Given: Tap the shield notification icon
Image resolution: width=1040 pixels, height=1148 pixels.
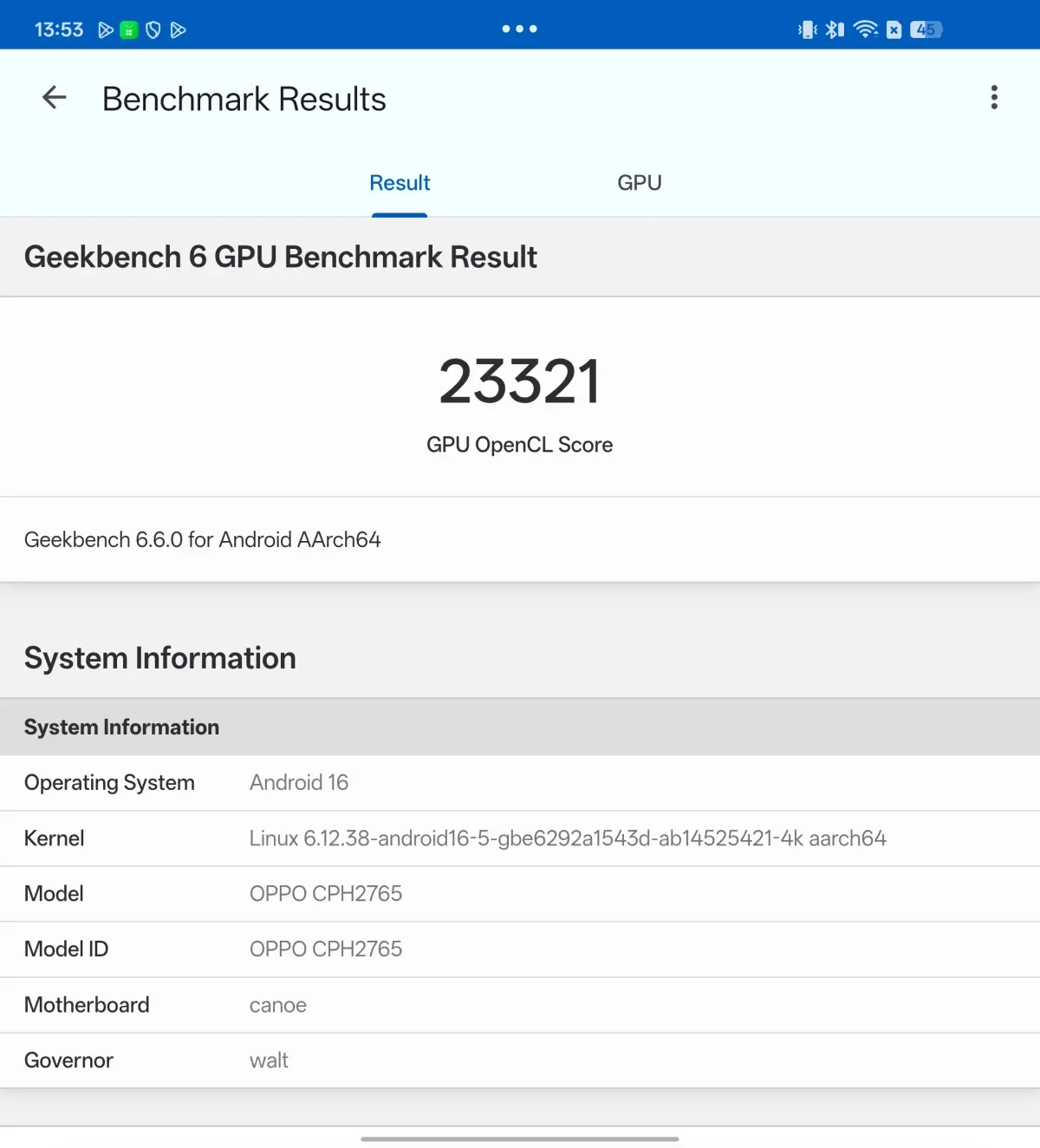Looking at the screenshot, I should tap(153, 30).
